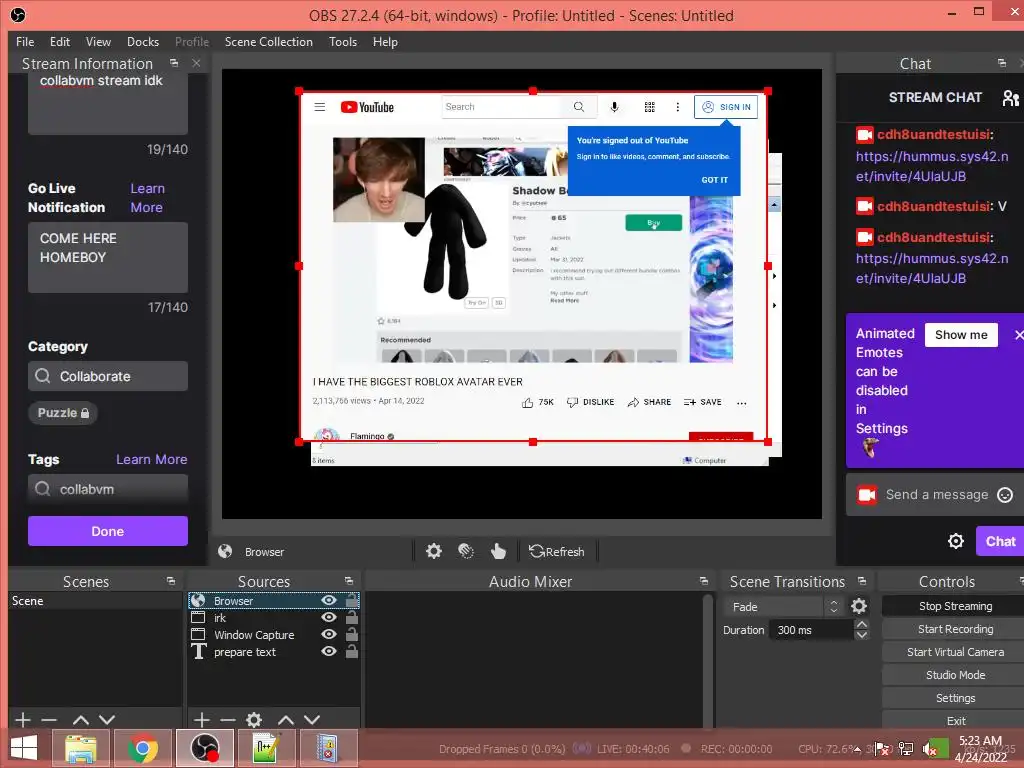Click Stop Streaming button
This screenshot has width=1024, height=768.
(x=955, y=606)
